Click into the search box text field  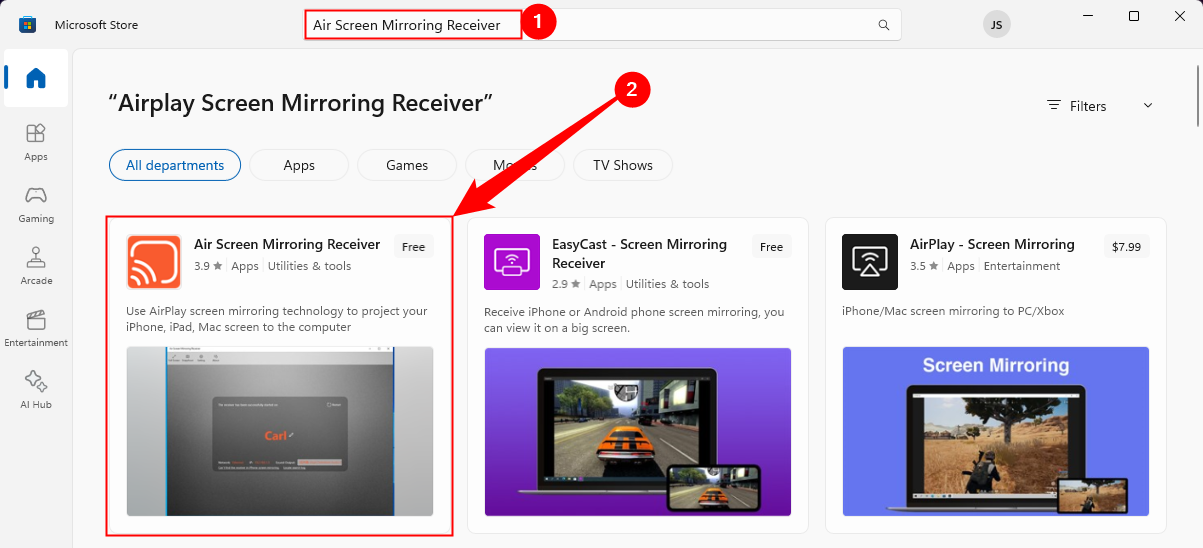pos(603,25)
